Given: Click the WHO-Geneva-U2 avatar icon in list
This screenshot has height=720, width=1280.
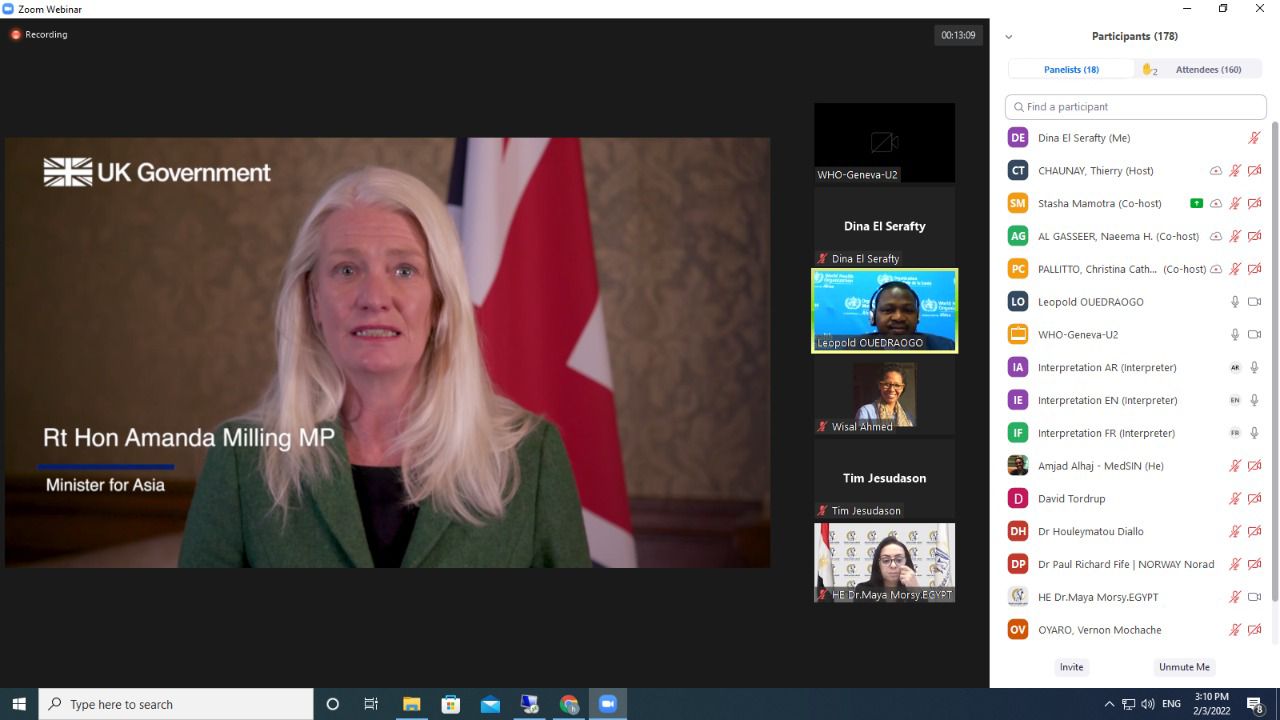Looking at the screenshot, I should [1018, 334].
